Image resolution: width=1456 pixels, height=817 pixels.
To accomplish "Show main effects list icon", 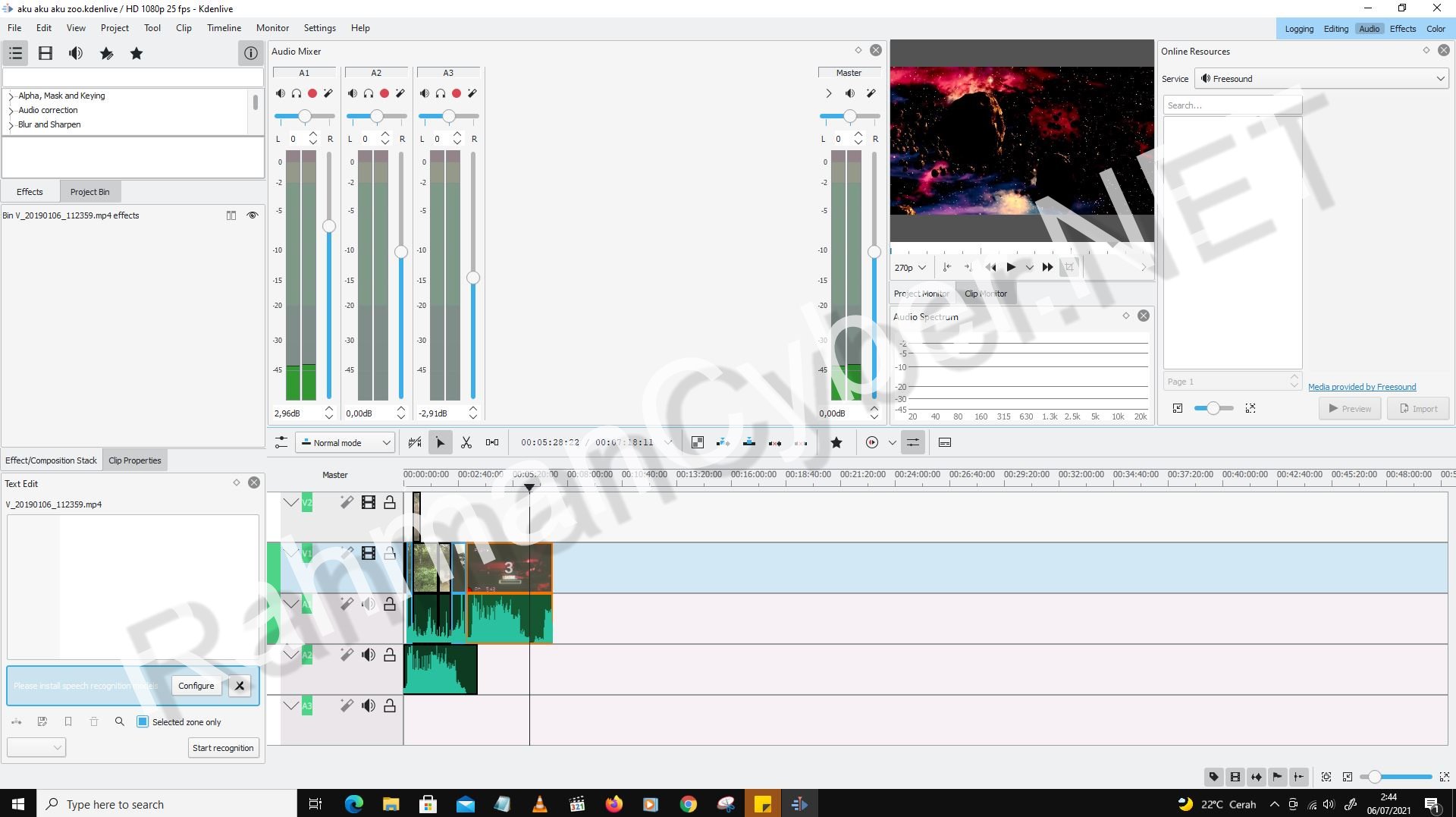I will click(15, 53).
